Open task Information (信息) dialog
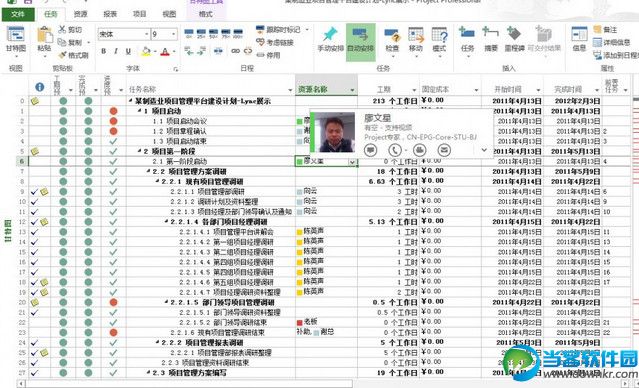This screenshot has height=388, width=639. [x=579, y=39]
